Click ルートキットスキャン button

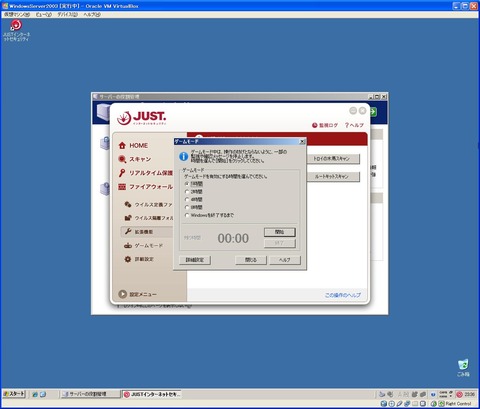point(333,176)
